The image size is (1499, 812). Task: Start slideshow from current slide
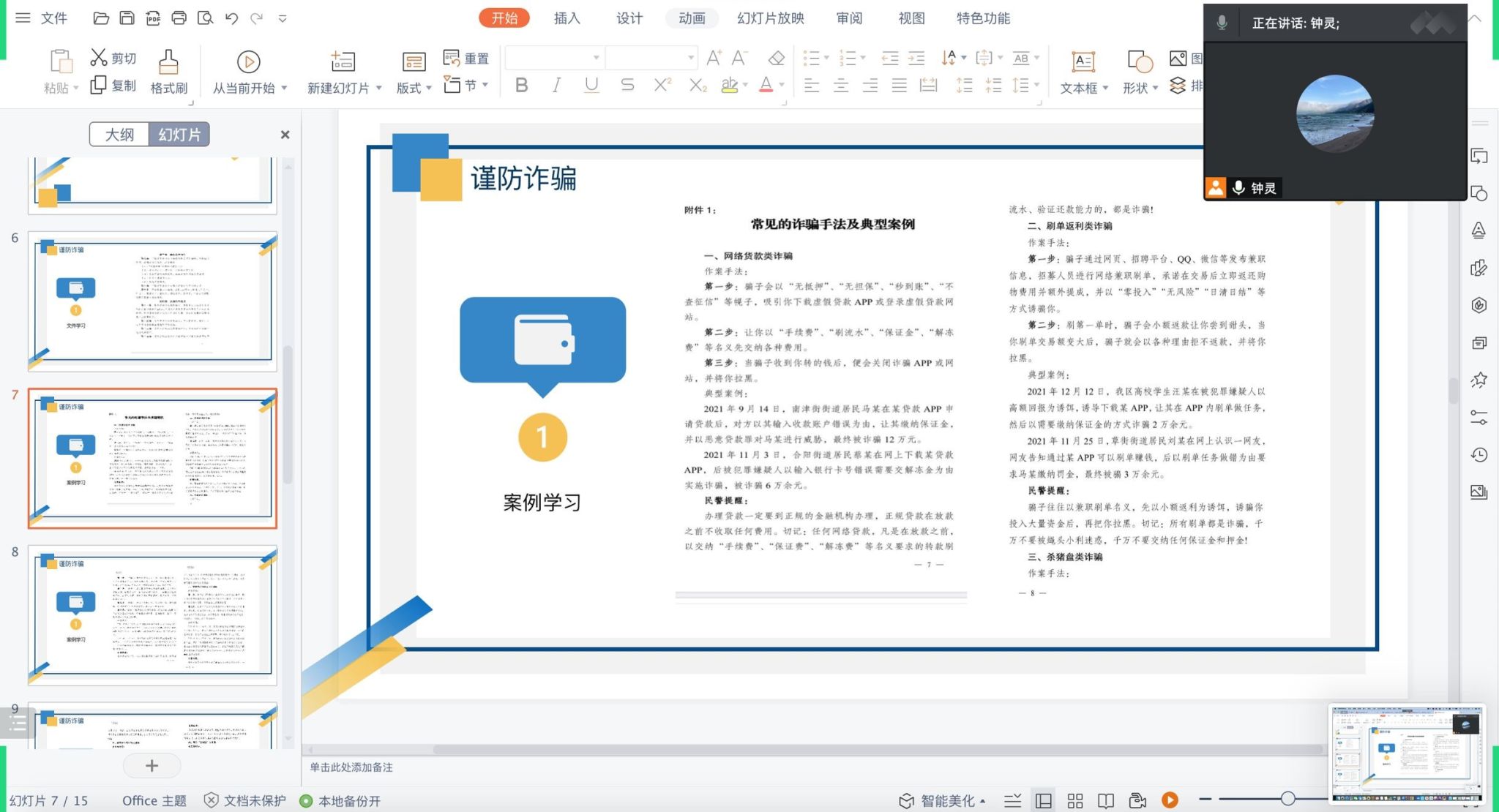pos(248,63)
